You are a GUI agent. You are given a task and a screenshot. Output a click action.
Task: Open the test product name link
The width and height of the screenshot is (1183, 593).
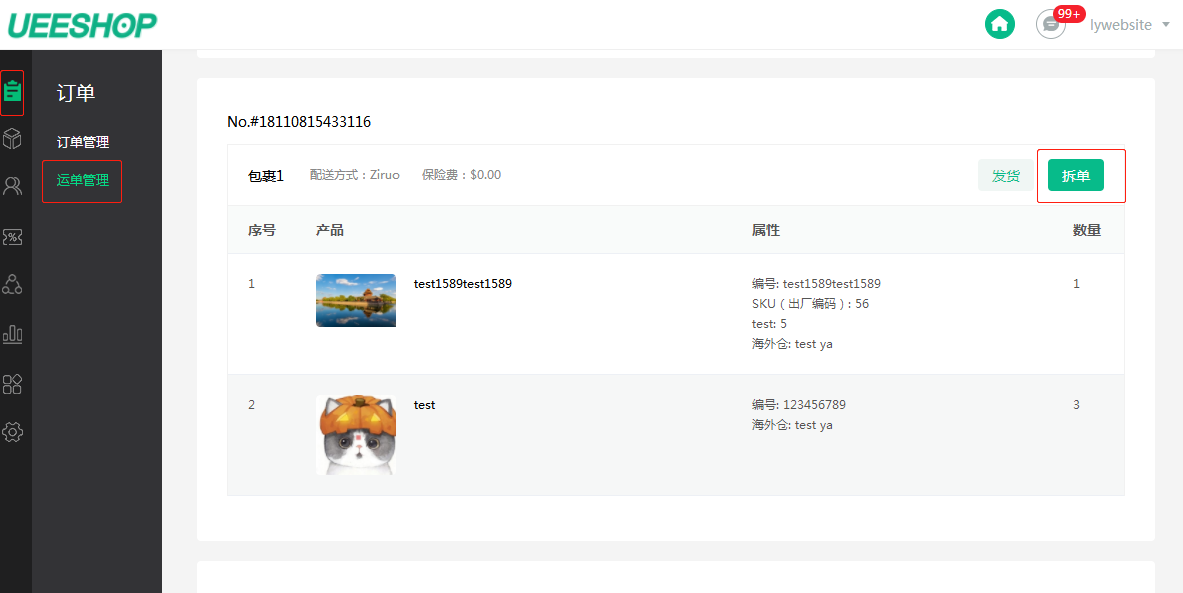click(424, 404)
